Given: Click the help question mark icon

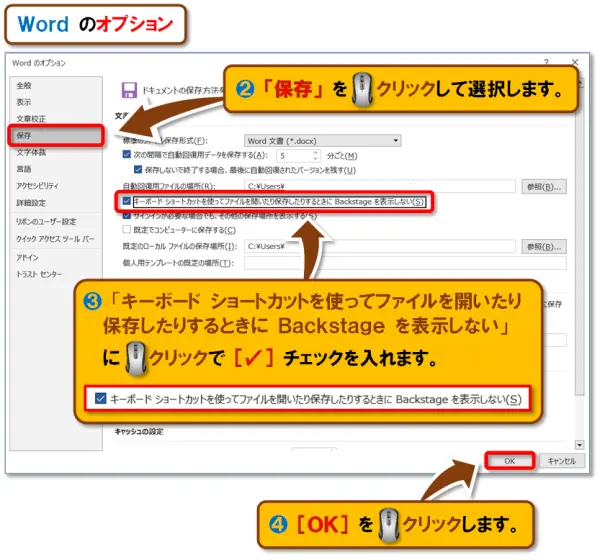Looking at the screenshot, I should click(x=546, y=62).
